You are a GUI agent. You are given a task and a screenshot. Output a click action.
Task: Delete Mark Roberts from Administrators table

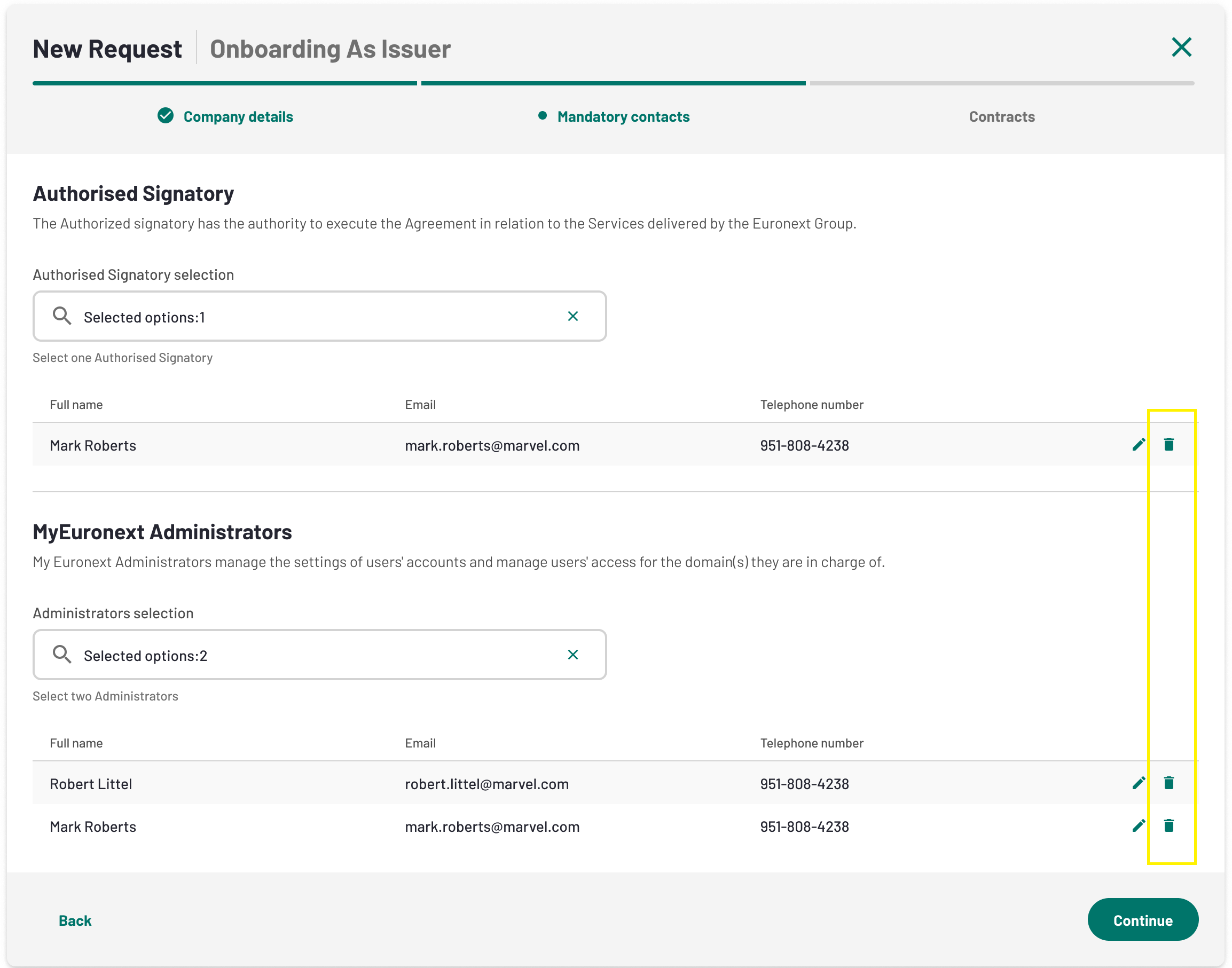click(x=1168, y=827)
